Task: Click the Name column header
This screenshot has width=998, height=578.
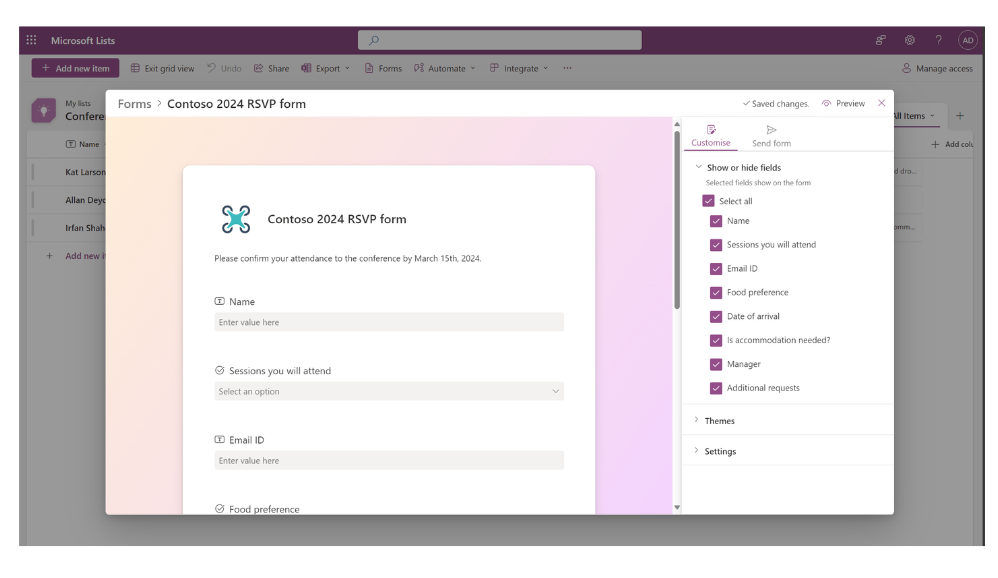Action: pos(83,144)
